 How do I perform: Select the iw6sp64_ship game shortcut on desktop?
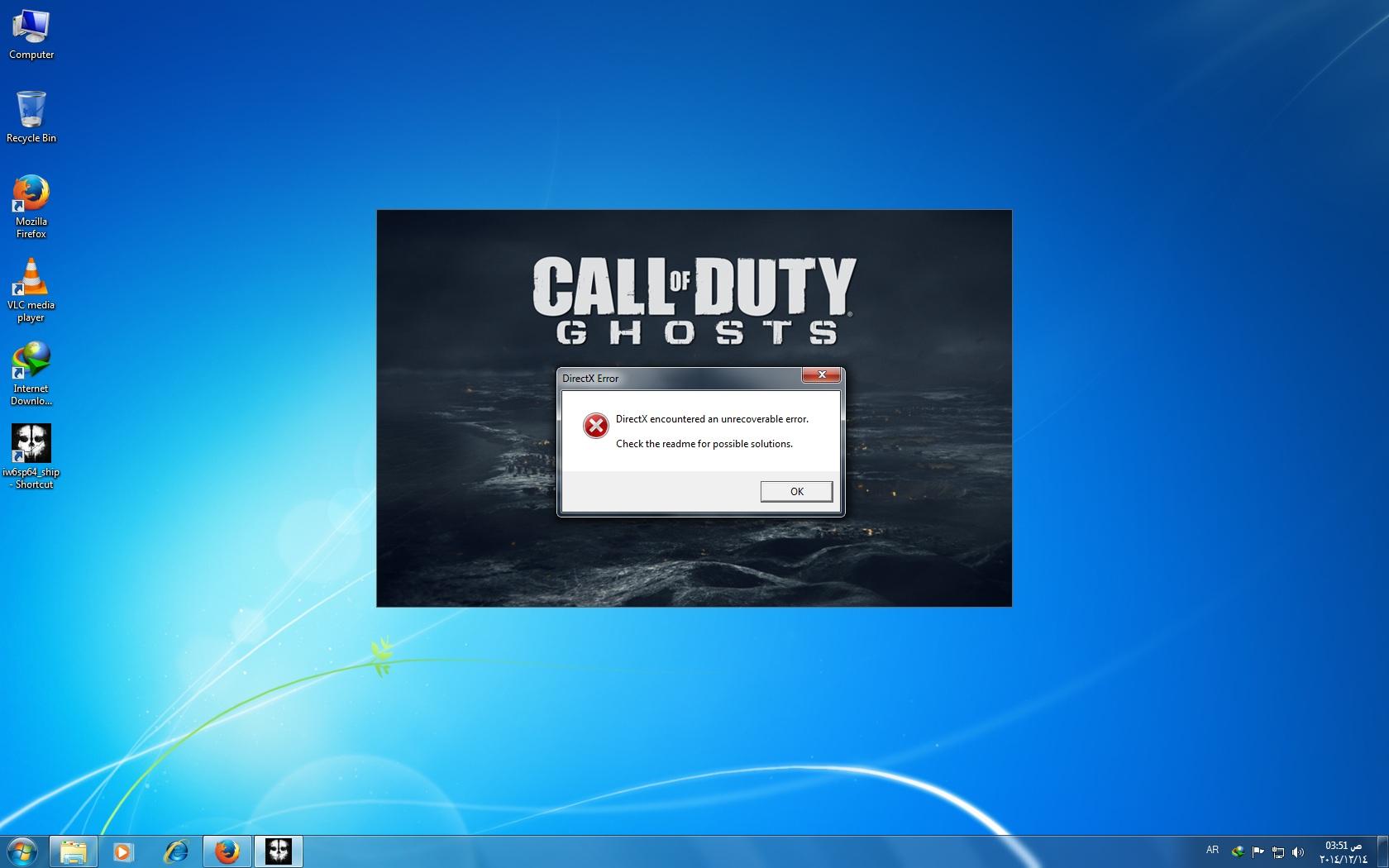tap(31, 455)
